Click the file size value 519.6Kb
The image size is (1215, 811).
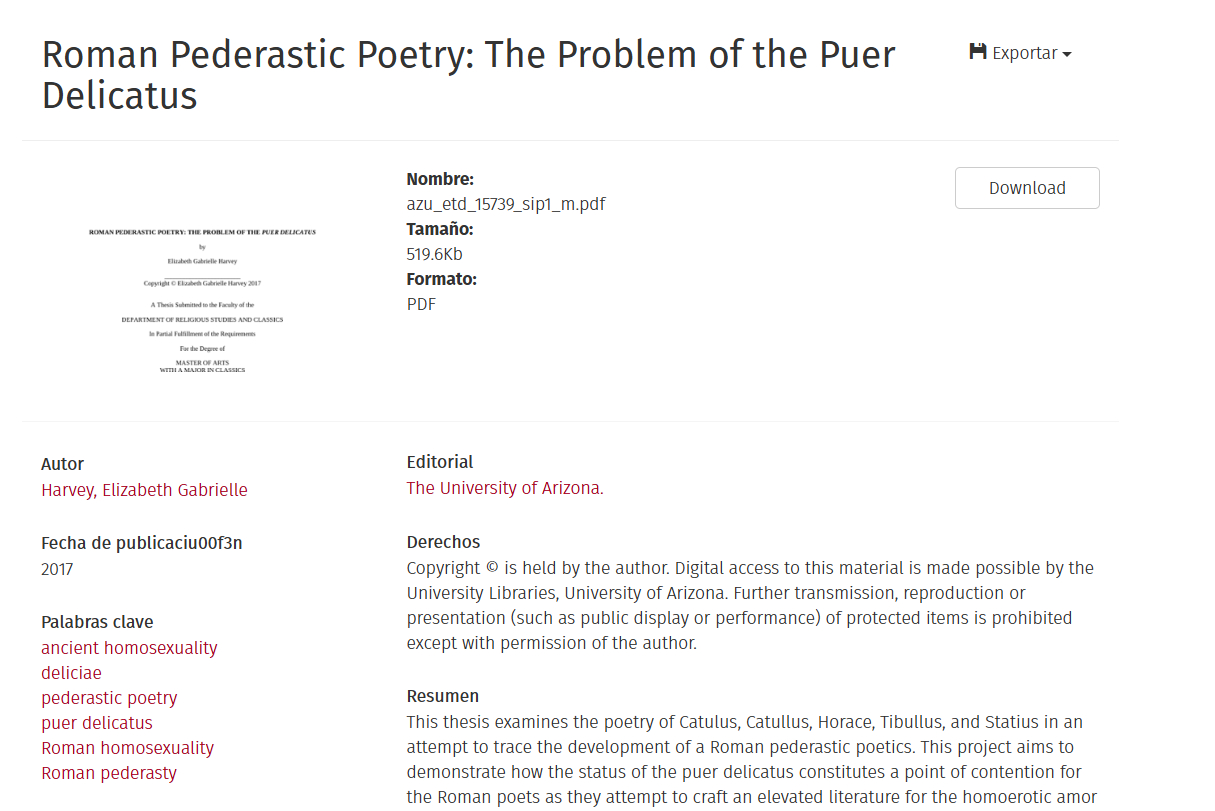[434, 254]
